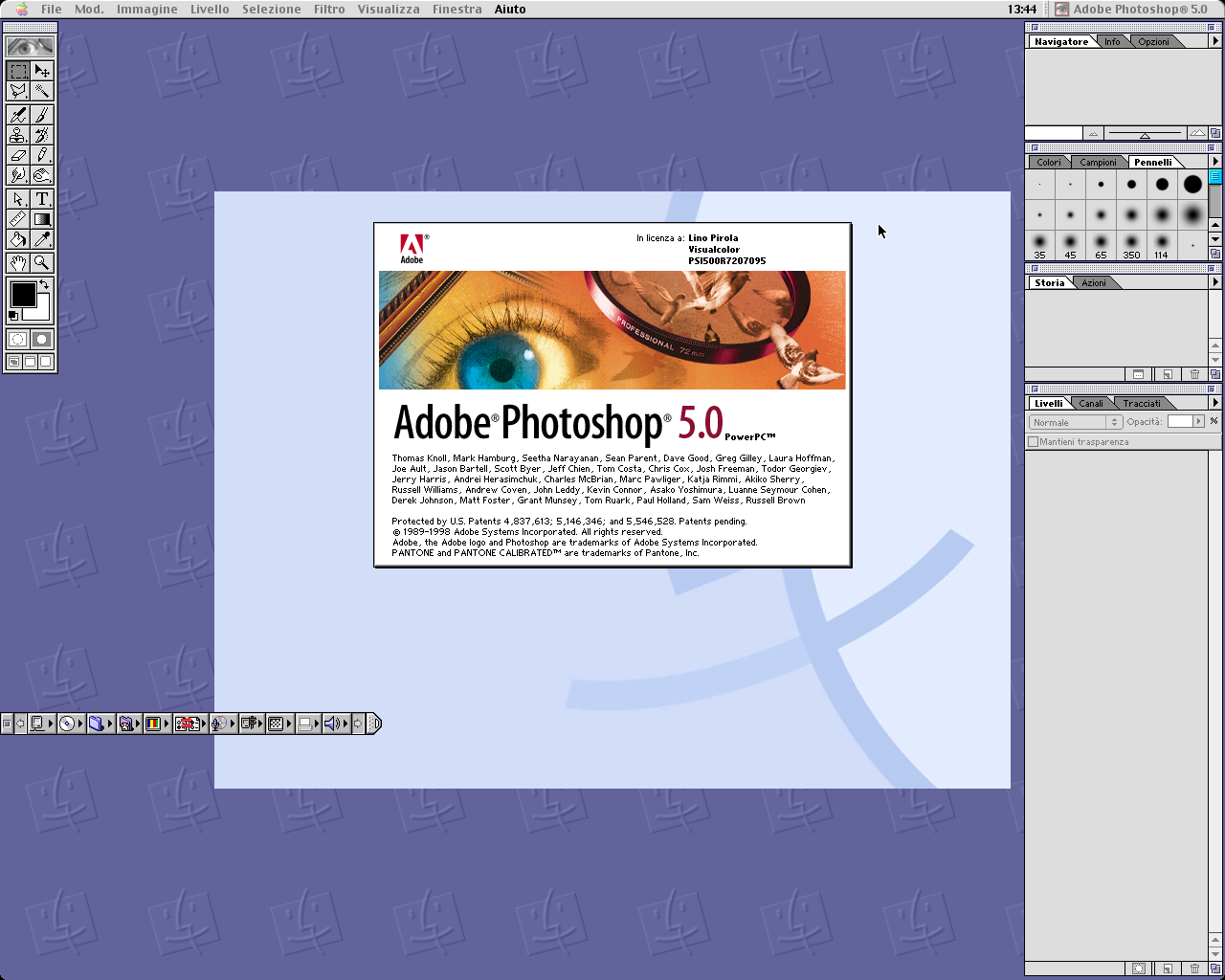Image resolution: width=1225 pixels, height=980 pixels.
Task: Open the Filtro menu
Action: 329,9
